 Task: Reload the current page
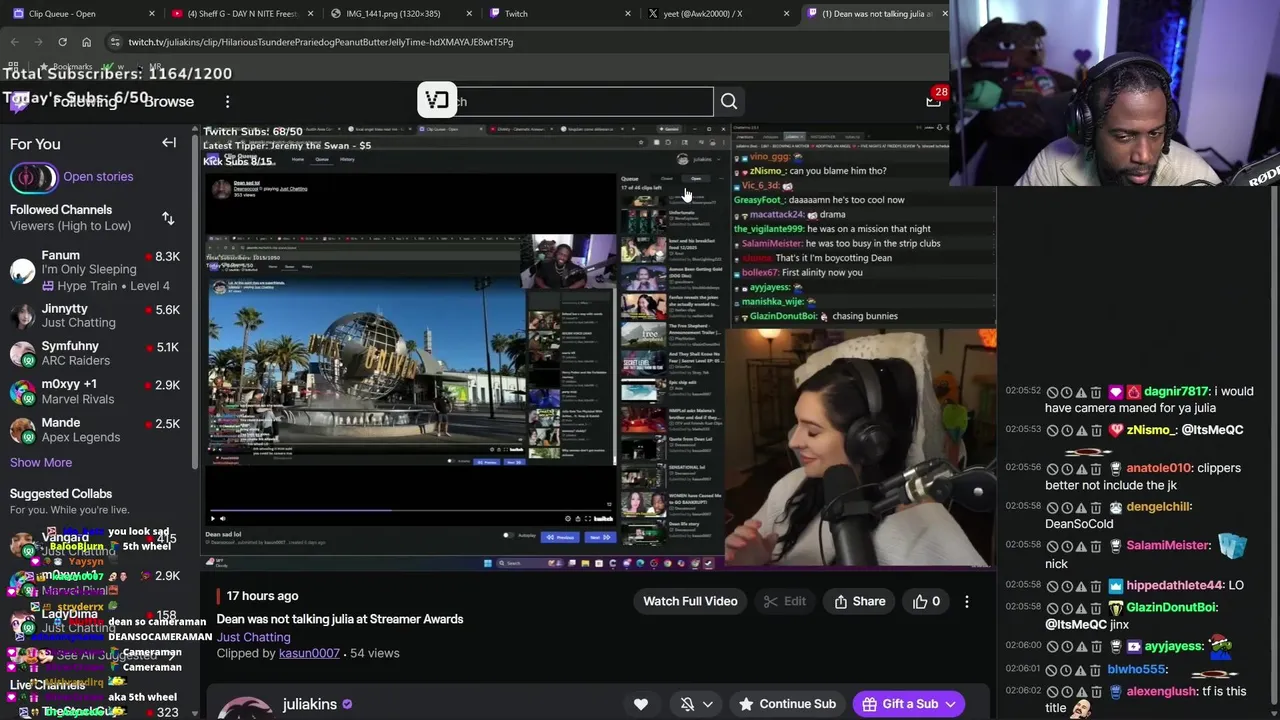click(x=62, y=42)
